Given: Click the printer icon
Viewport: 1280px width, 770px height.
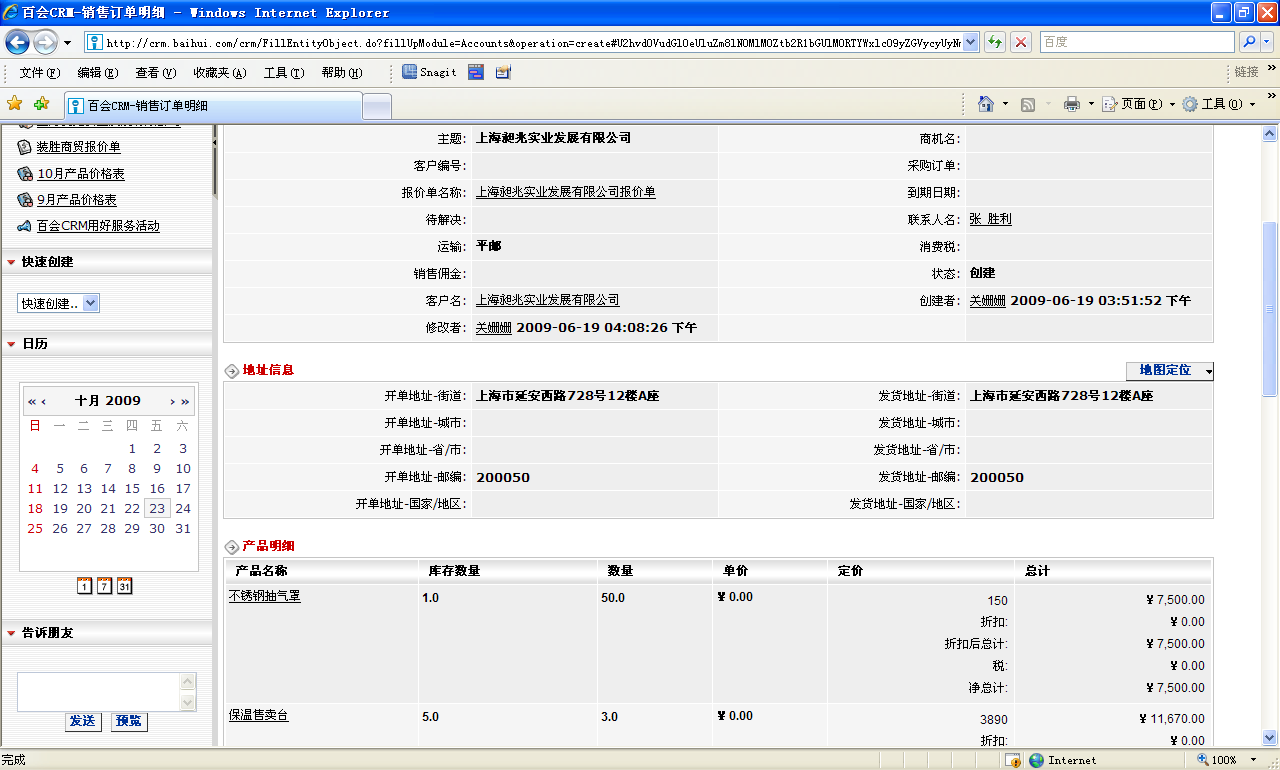Looking at the screenshot, I should 1072,104.
